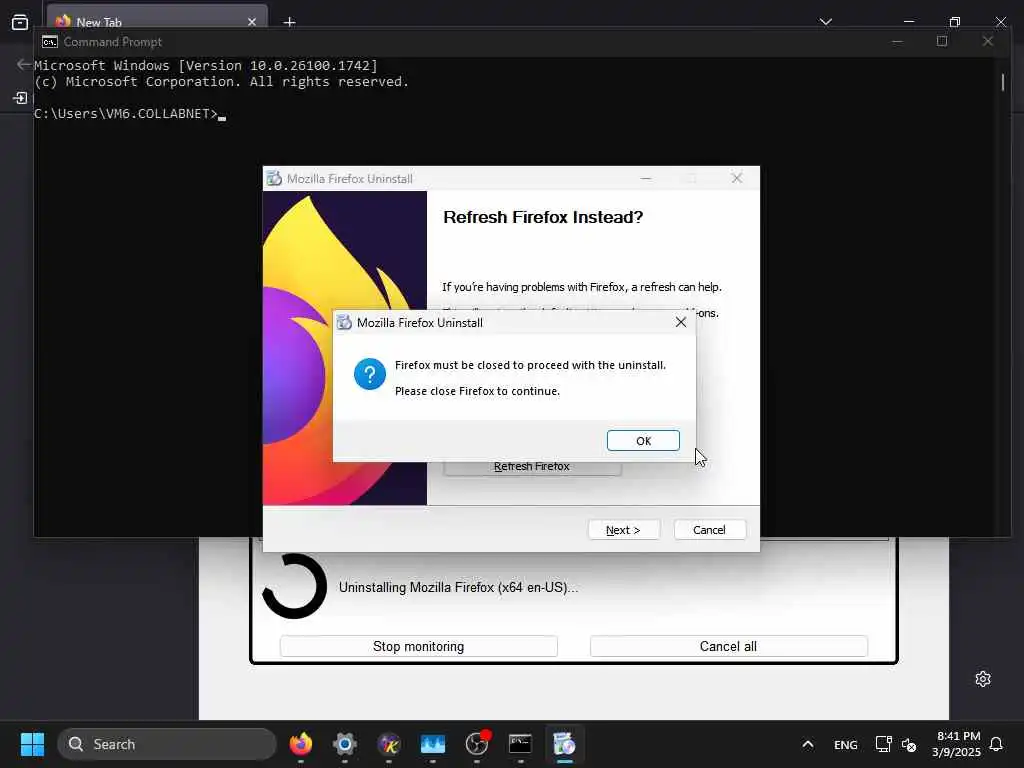Open Windows Start menu
Viewport: 1024px width, 768px height.
click(32, 744)
